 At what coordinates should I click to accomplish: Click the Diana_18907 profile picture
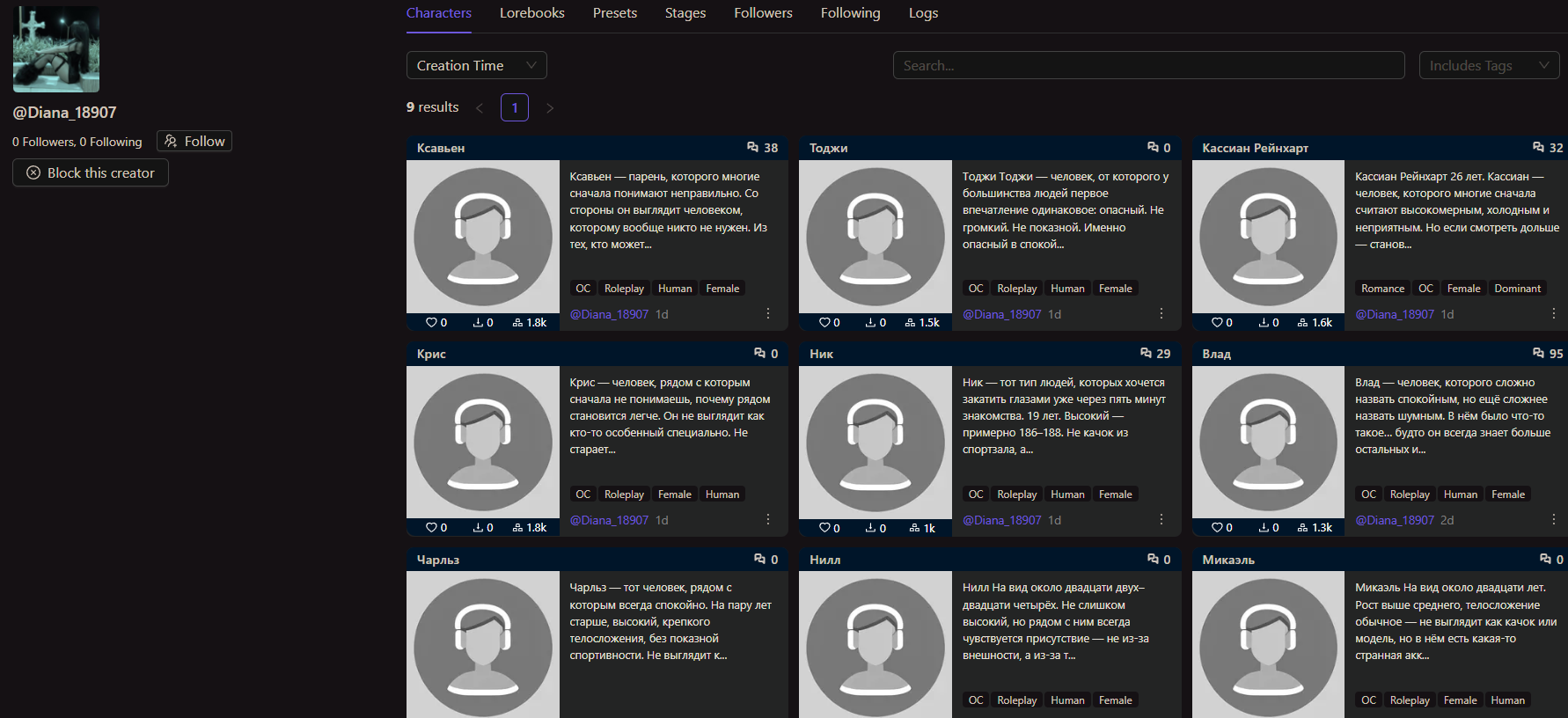coord(56,49)
